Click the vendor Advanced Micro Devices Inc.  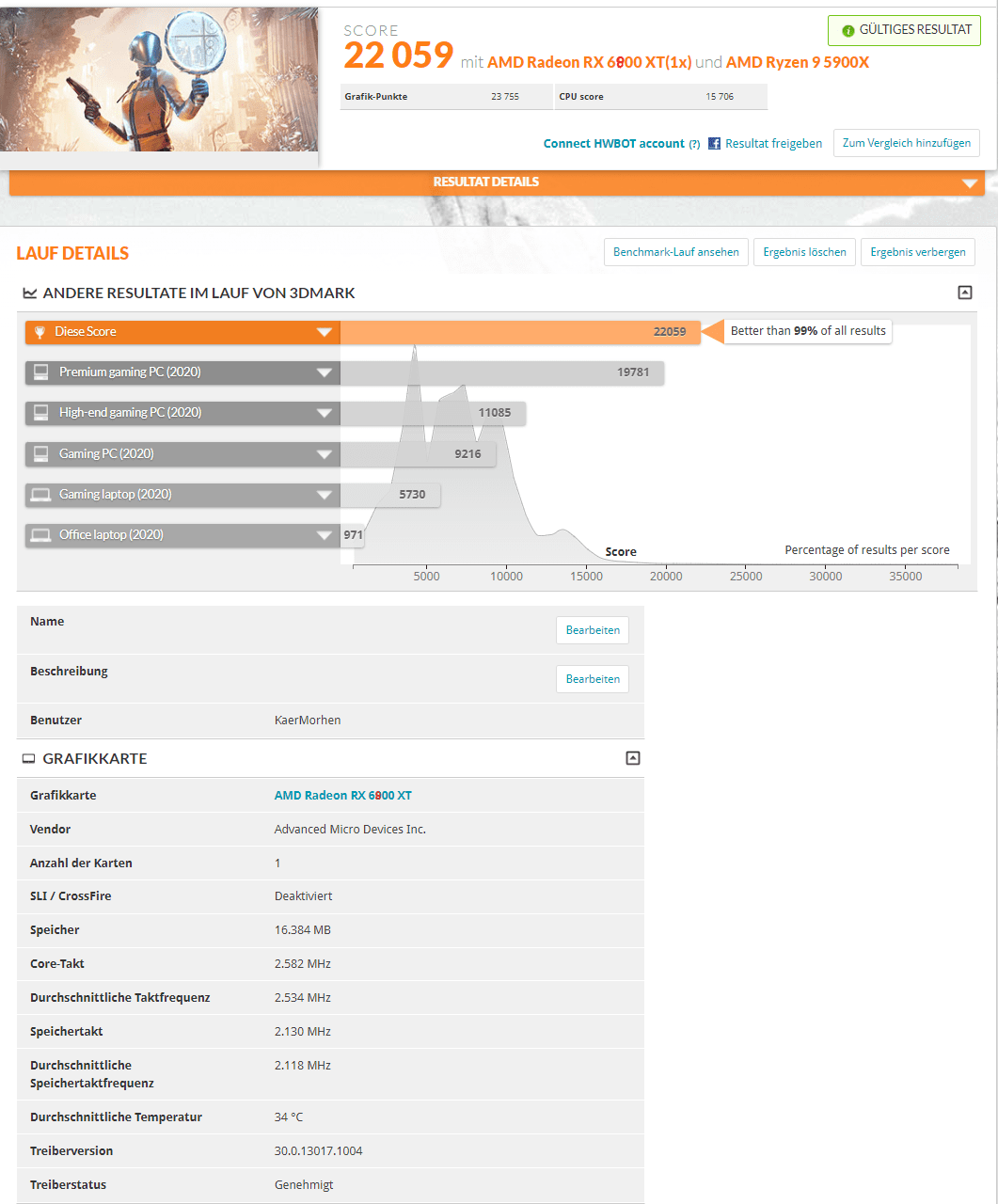click(x=350, y=830)
